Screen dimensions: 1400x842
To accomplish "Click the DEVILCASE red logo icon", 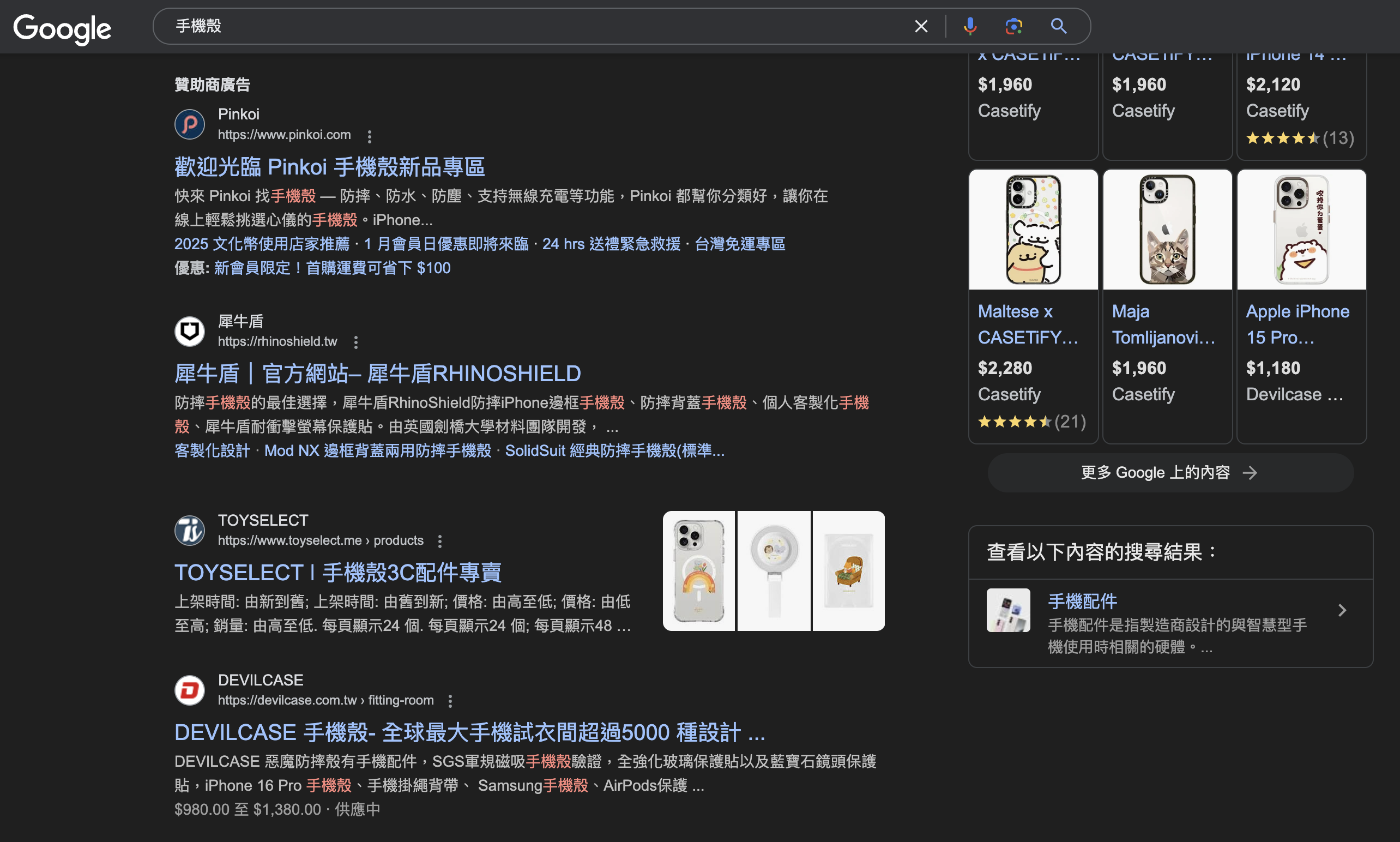I will 189,689.
